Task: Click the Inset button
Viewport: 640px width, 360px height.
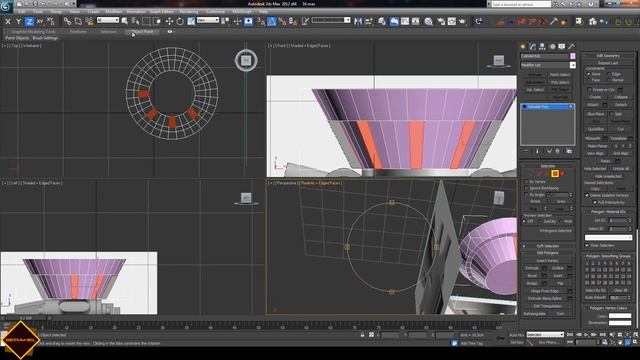Action: [x=558, y=276]
